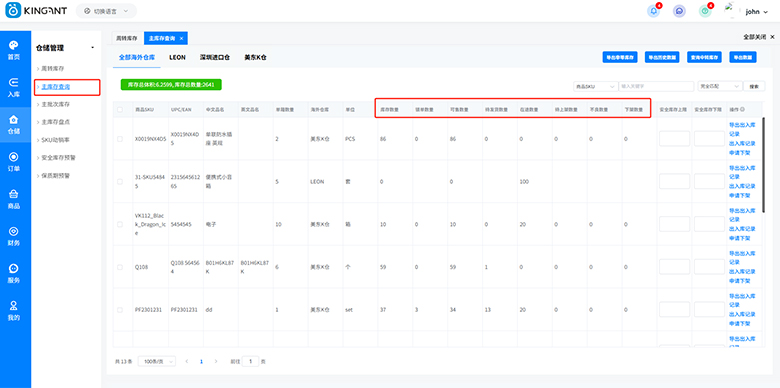Click the keyword search input field
The height and width of the screenshot is (388, 780).
(x=656, y=86)
